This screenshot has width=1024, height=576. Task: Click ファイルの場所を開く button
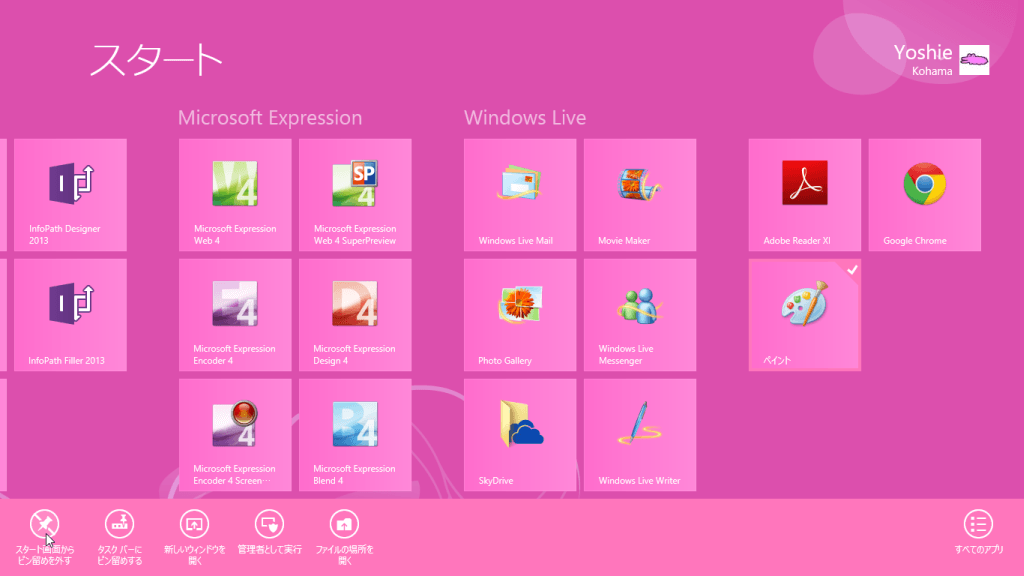pos(344,537)
